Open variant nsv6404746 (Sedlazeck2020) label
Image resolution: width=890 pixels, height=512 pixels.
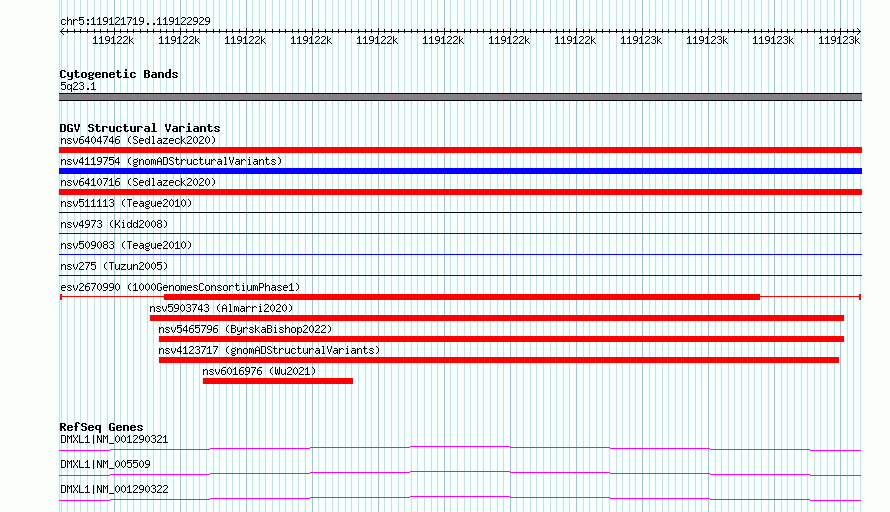138,140
